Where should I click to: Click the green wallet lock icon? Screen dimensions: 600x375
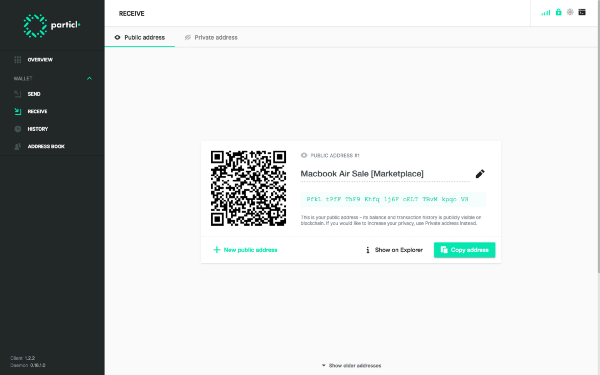(x=558, y=12)
